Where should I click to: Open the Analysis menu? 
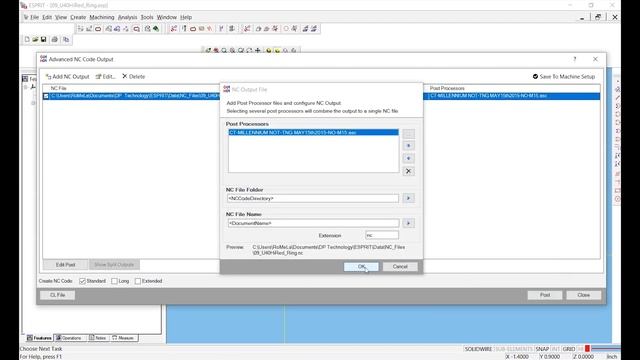point(127,17)
